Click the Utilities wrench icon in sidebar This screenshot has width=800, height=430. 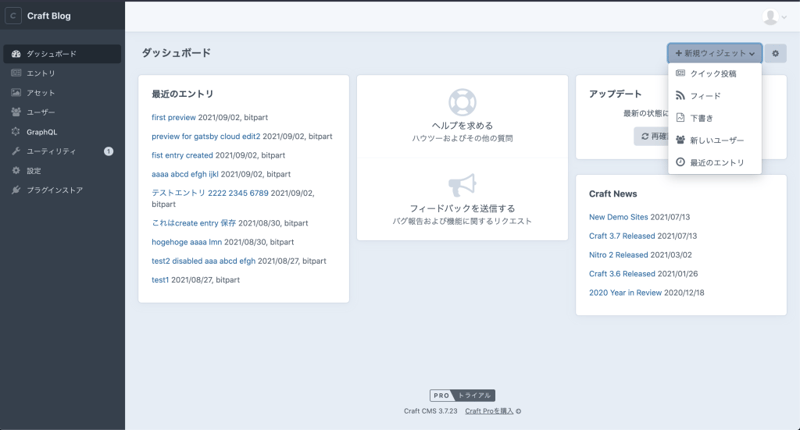16,151
